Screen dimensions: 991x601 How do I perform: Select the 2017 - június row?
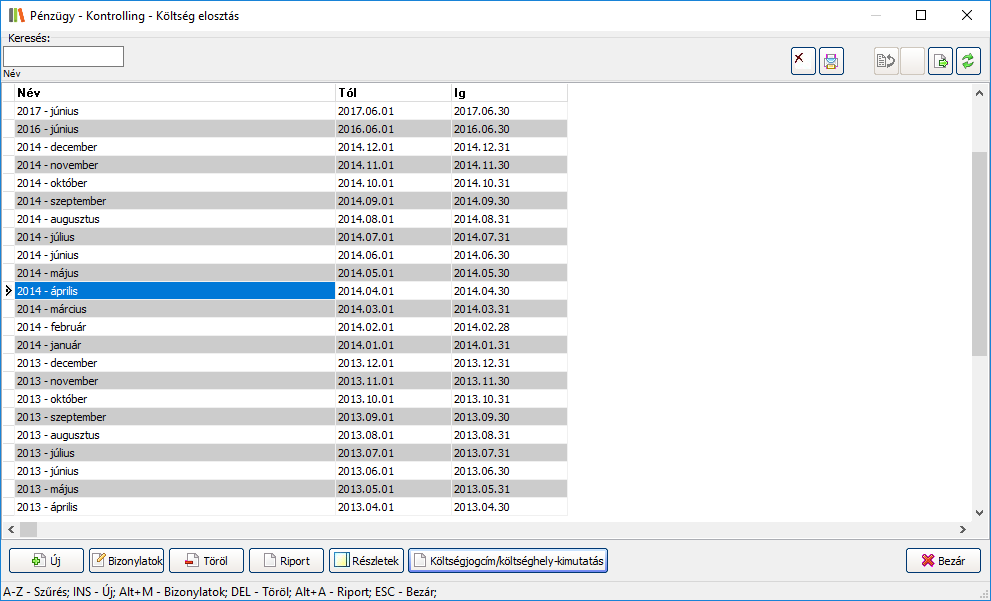click(175, 111)
